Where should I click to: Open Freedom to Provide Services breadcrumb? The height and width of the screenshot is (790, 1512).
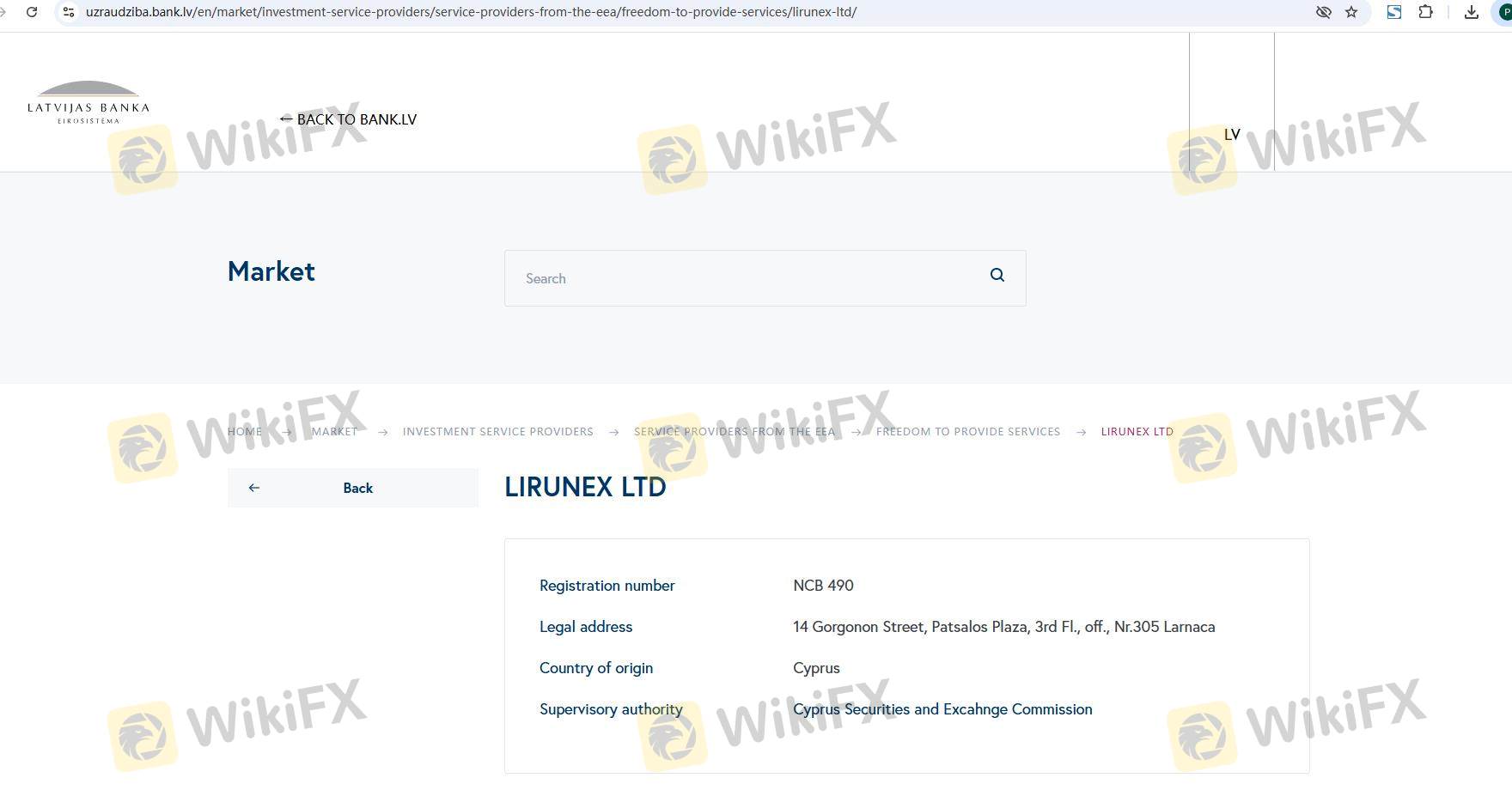click(968, 432)
